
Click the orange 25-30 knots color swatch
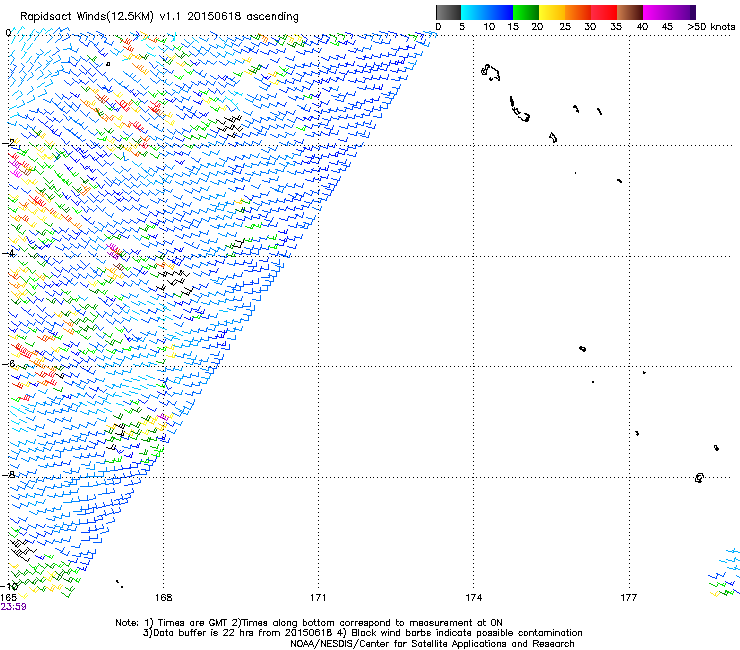tap(578, 12)
